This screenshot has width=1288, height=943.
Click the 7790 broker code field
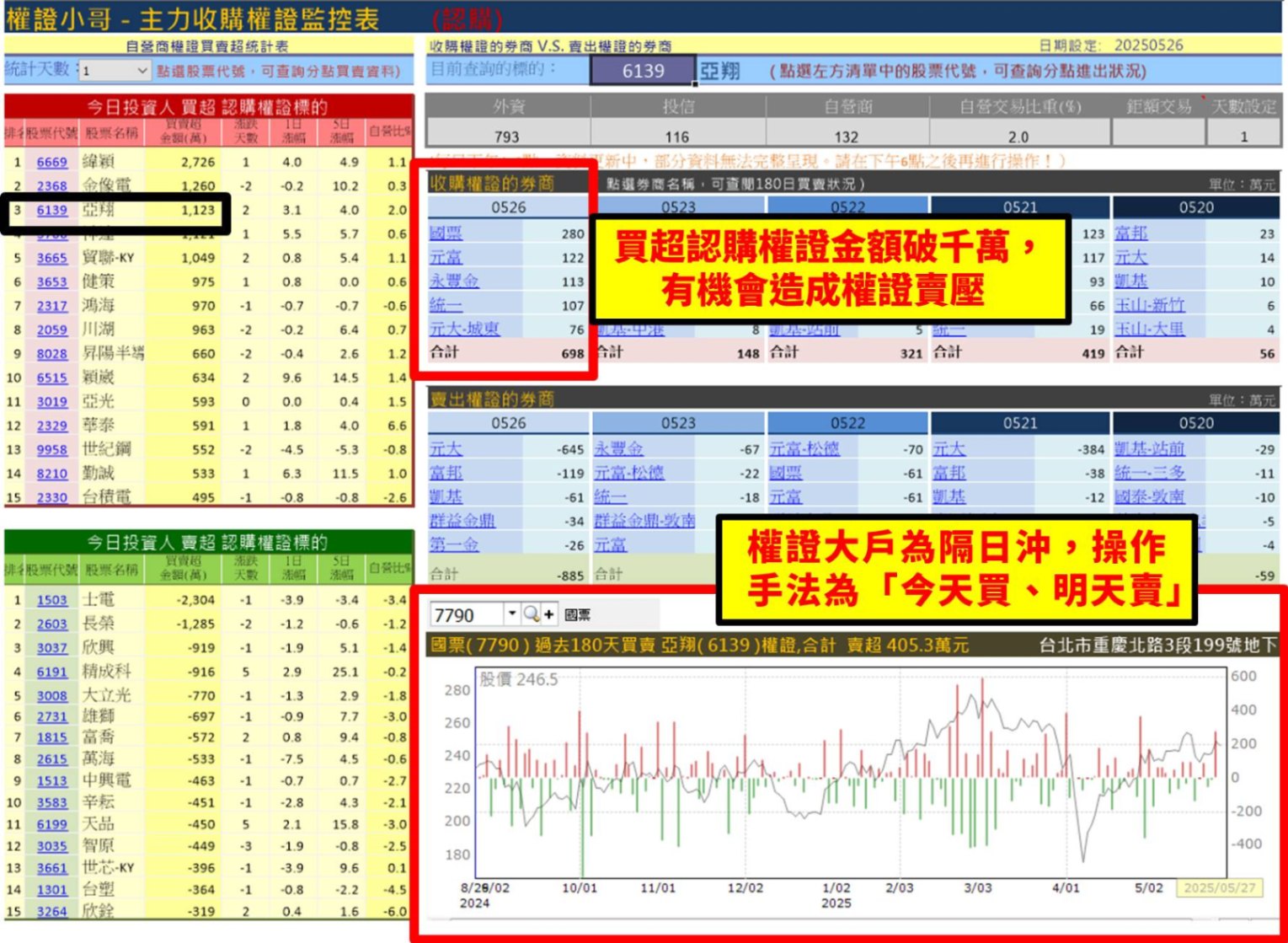click(x=468, y=614)
